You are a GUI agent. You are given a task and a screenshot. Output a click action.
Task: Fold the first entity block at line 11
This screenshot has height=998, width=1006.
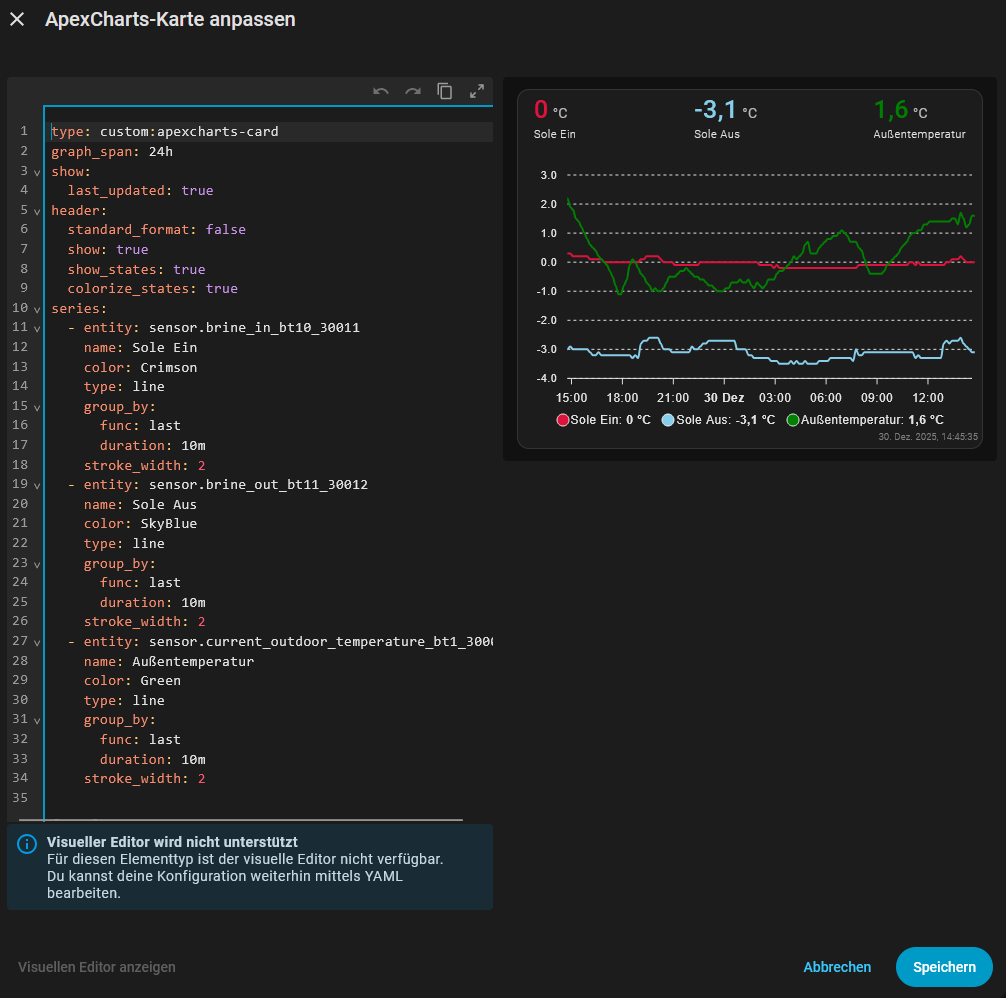(37, 329)
